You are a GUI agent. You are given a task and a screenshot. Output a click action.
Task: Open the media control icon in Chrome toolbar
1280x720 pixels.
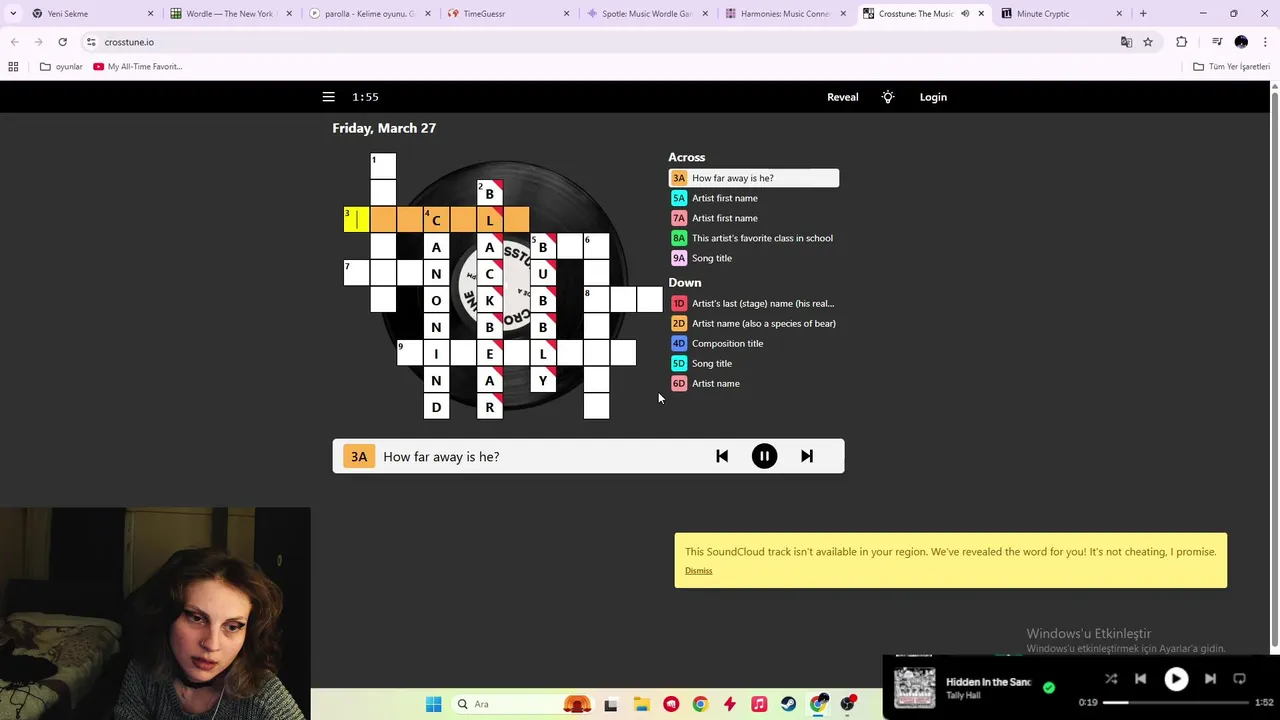click(1217, 42)
